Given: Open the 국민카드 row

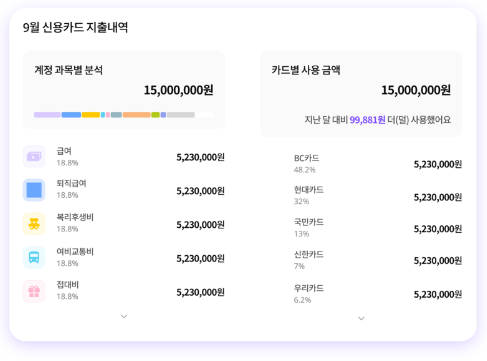Looking at the screenshot, I should click(378, 228).
